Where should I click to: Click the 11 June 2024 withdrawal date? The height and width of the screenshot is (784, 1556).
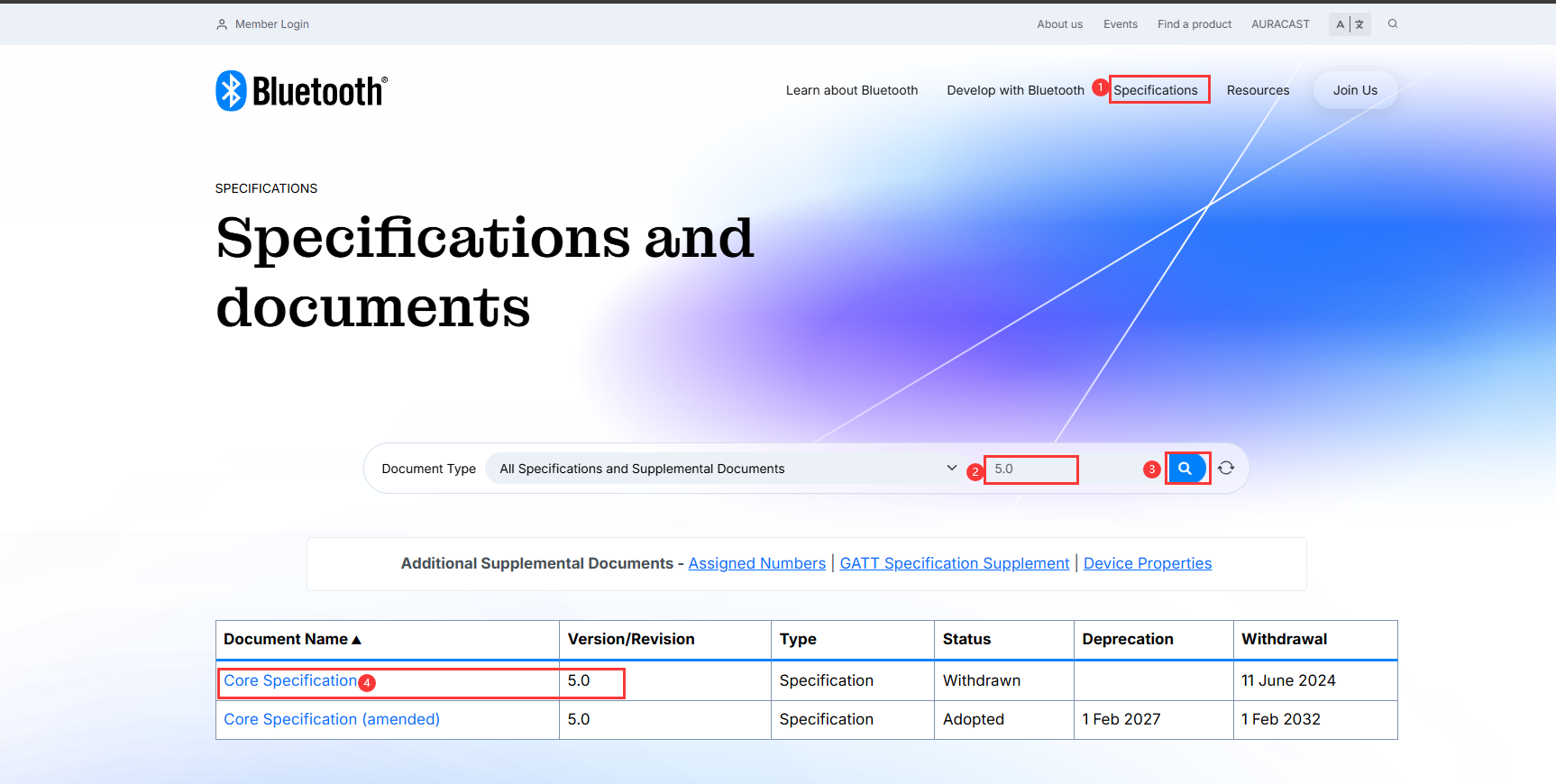[x=1288, y=680]
